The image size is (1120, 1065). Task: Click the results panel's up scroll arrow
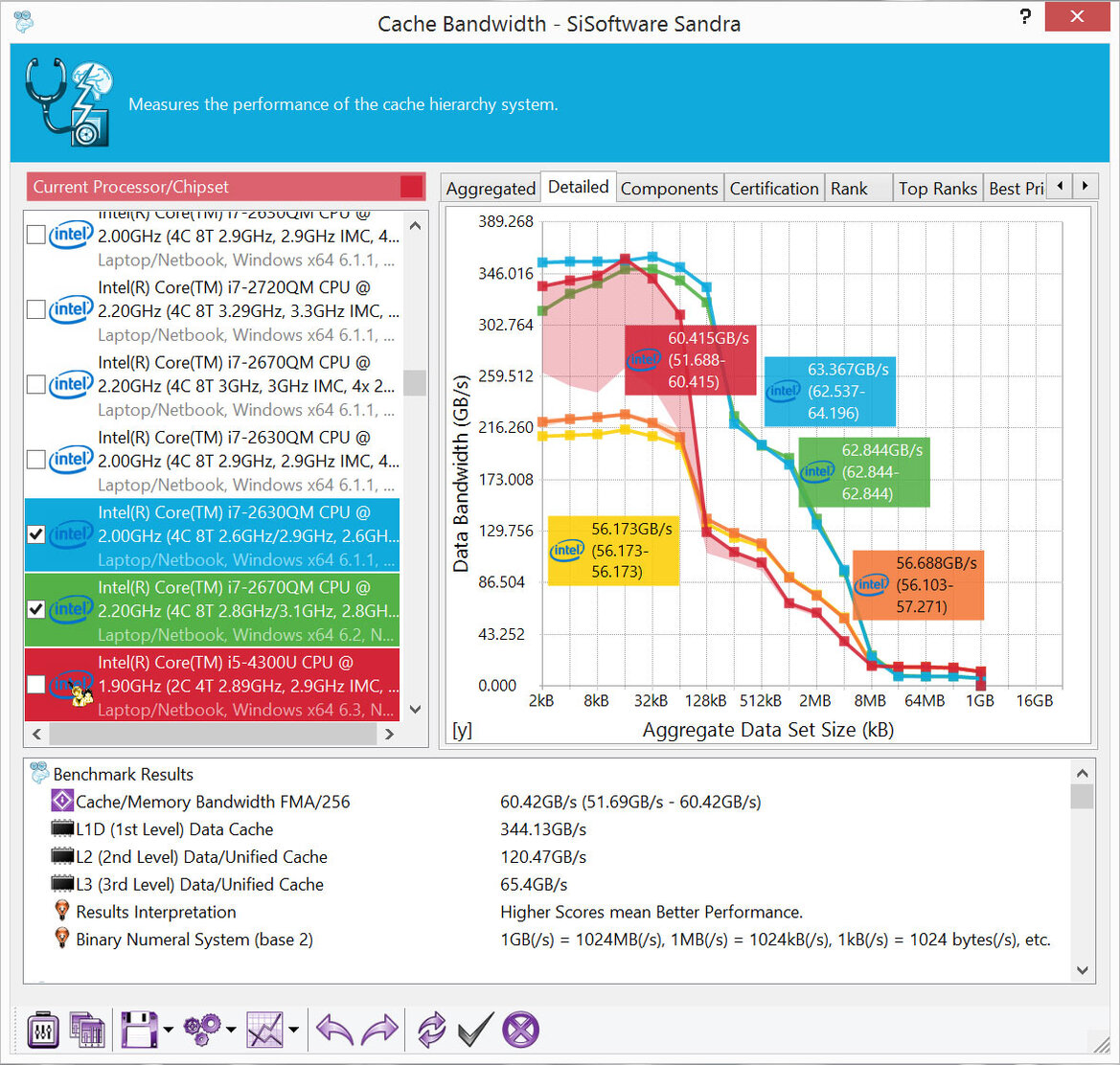click(1082, 773)
